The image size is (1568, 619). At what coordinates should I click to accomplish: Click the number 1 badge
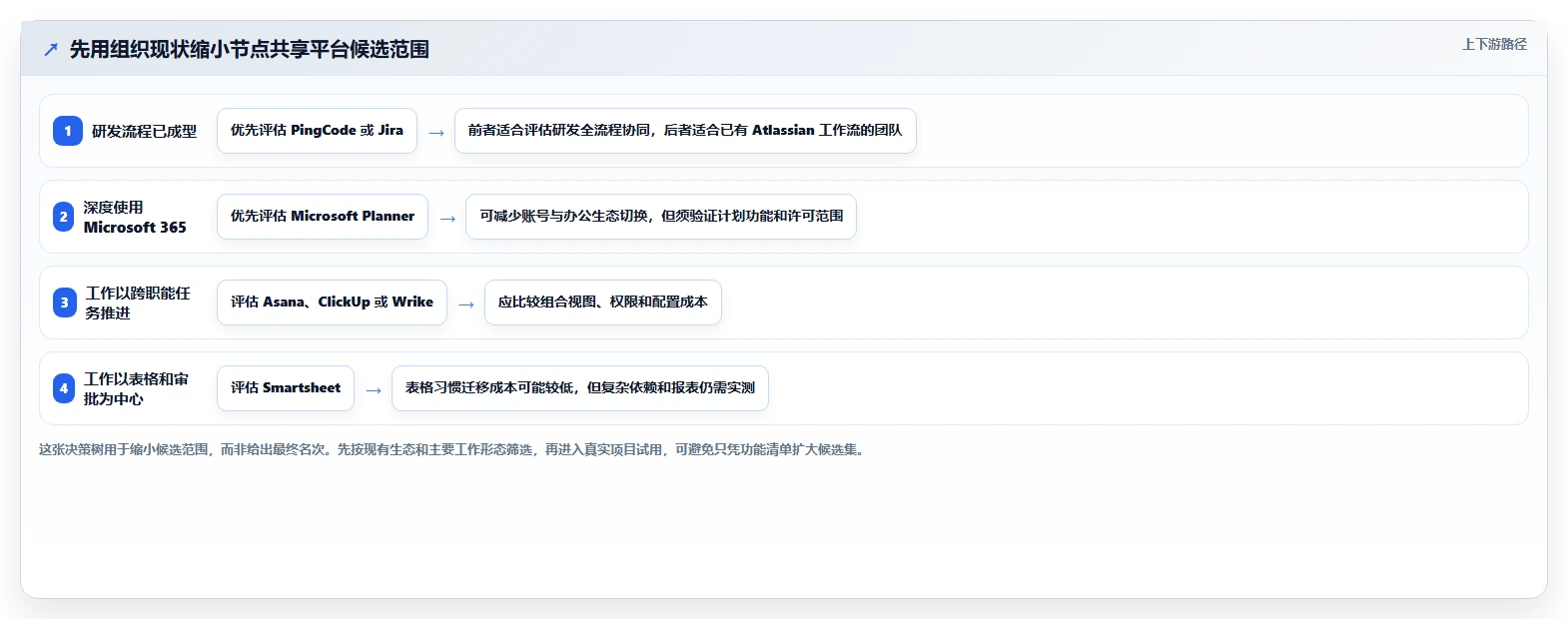pyautogui.click(x=67, y=131)
